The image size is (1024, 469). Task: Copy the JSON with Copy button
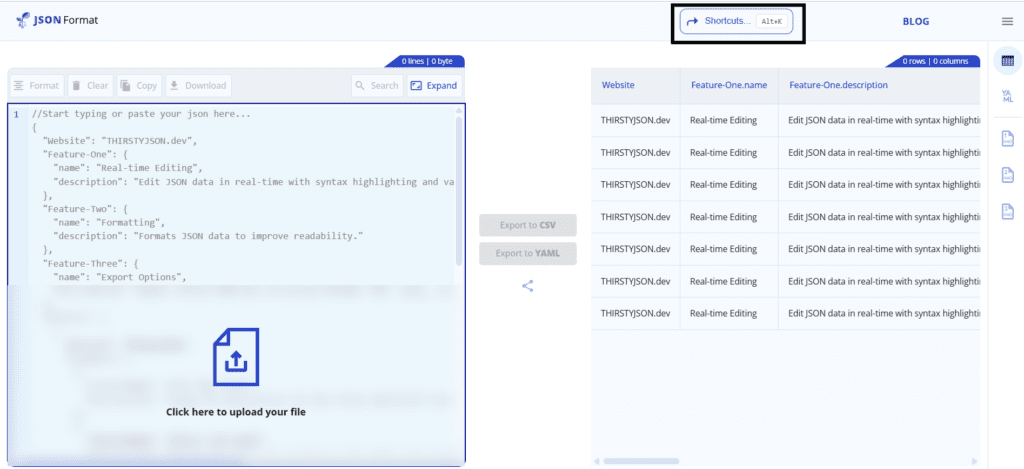139,86
